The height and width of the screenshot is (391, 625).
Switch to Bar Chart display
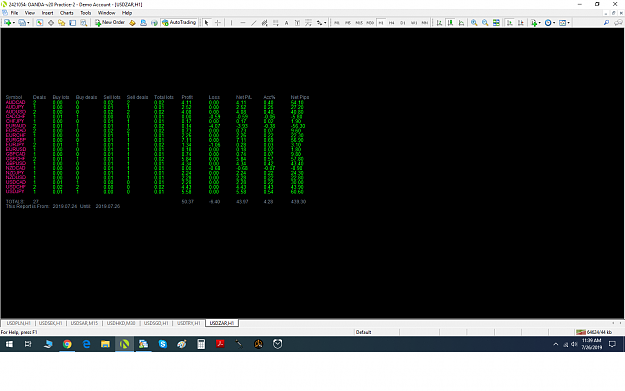tap(439, 23)
